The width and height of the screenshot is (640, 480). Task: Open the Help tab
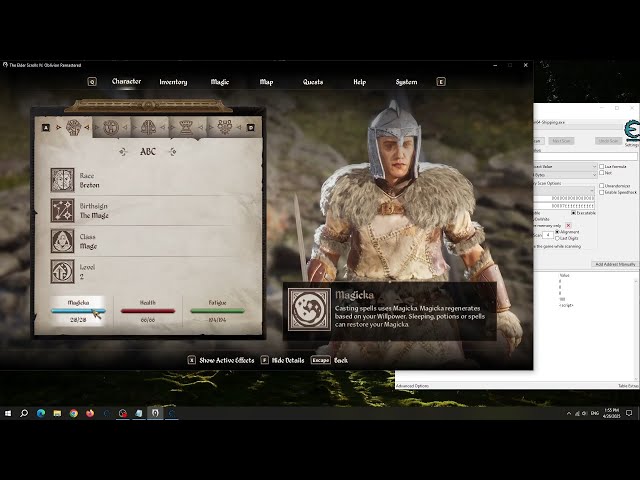[x=360, y=82]
